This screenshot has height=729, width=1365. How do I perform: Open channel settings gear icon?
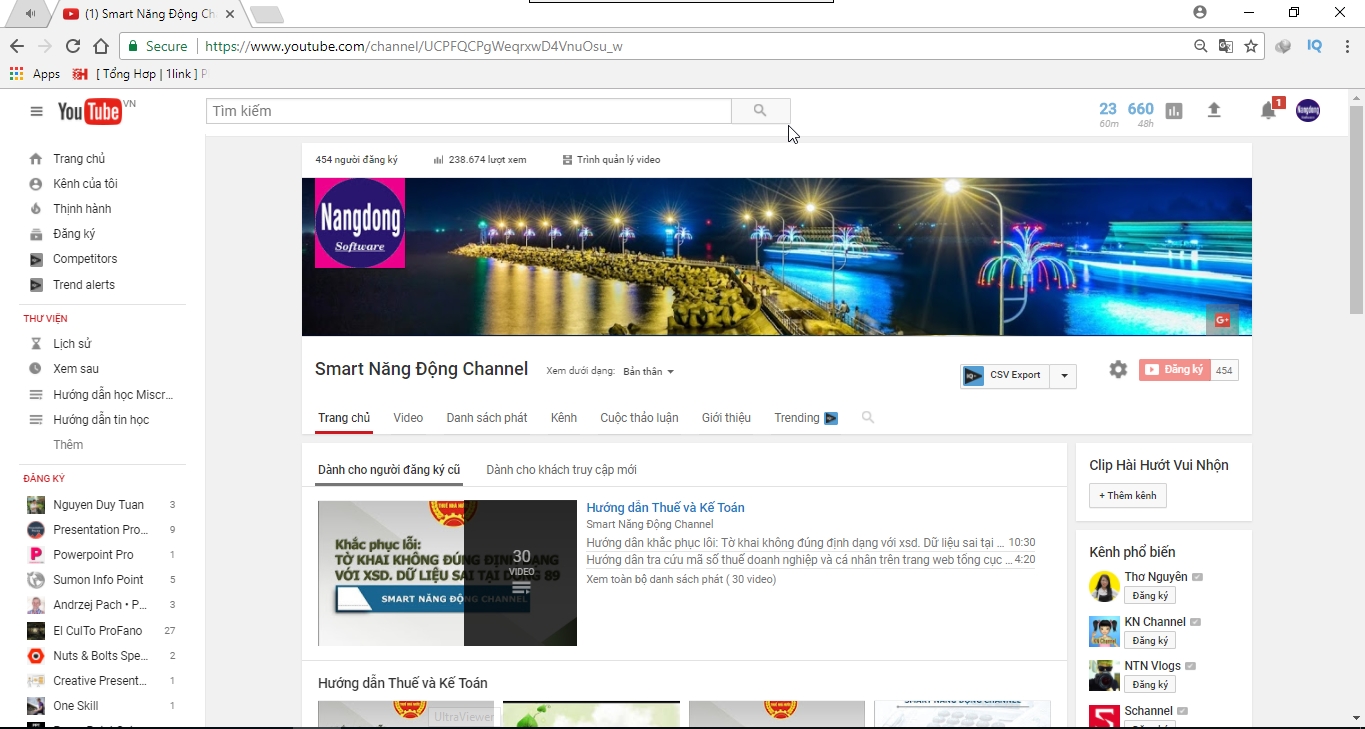click(1118, 370)
